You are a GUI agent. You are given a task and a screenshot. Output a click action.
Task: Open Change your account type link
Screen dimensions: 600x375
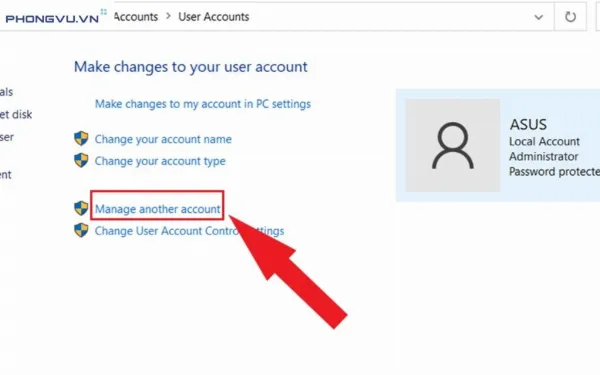pos(160,161)
